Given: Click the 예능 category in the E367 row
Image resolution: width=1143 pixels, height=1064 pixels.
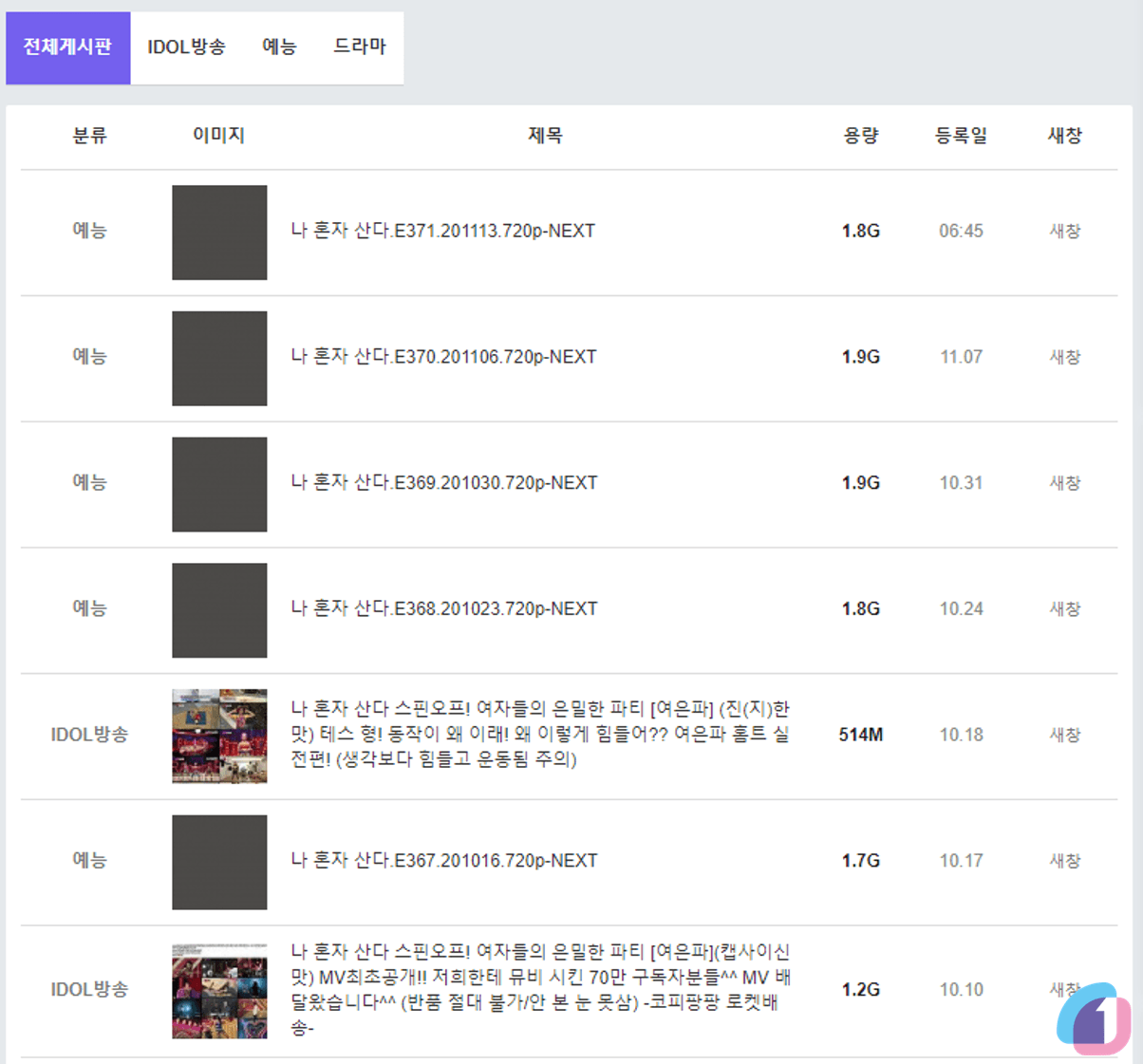Looking at the screenshot, I should click(89, 861).
